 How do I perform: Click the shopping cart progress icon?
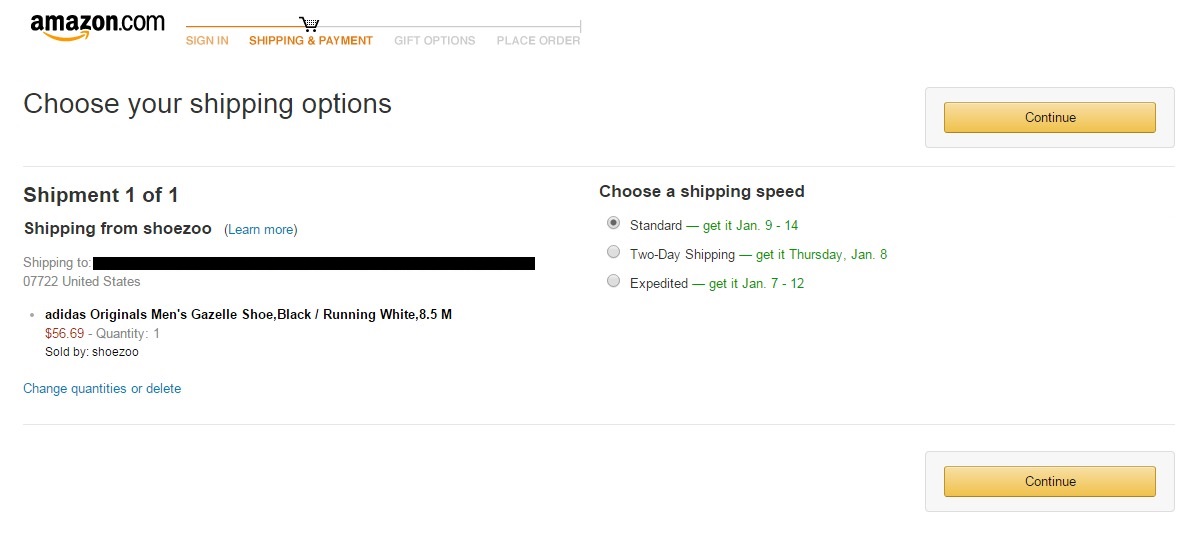click(309, 24)
